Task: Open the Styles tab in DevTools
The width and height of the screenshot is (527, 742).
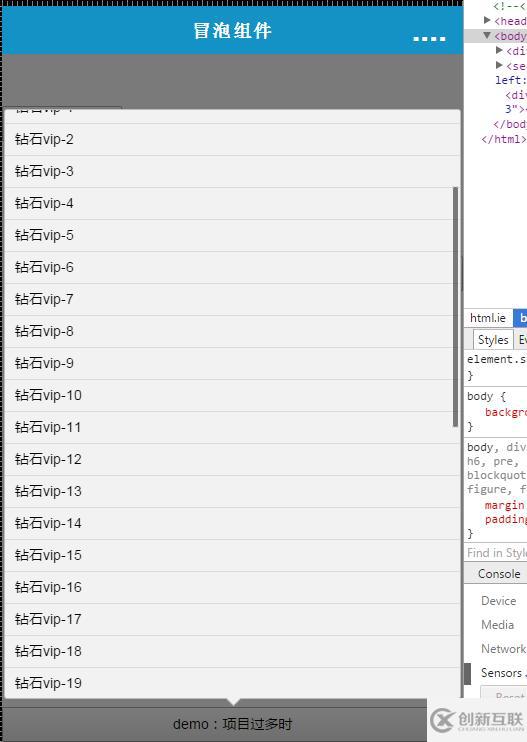Action: click(493, 340)
